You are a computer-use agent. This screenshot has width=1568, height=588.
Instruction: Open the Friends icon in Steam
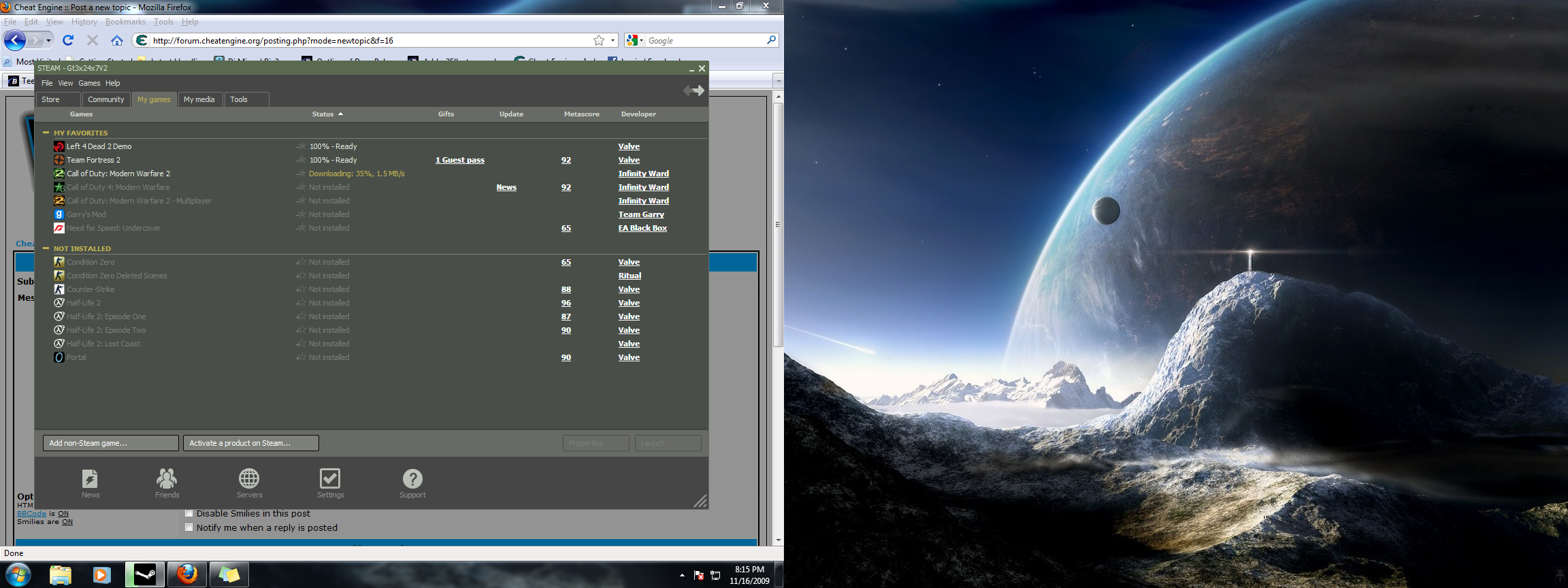[x=167, y=478]
